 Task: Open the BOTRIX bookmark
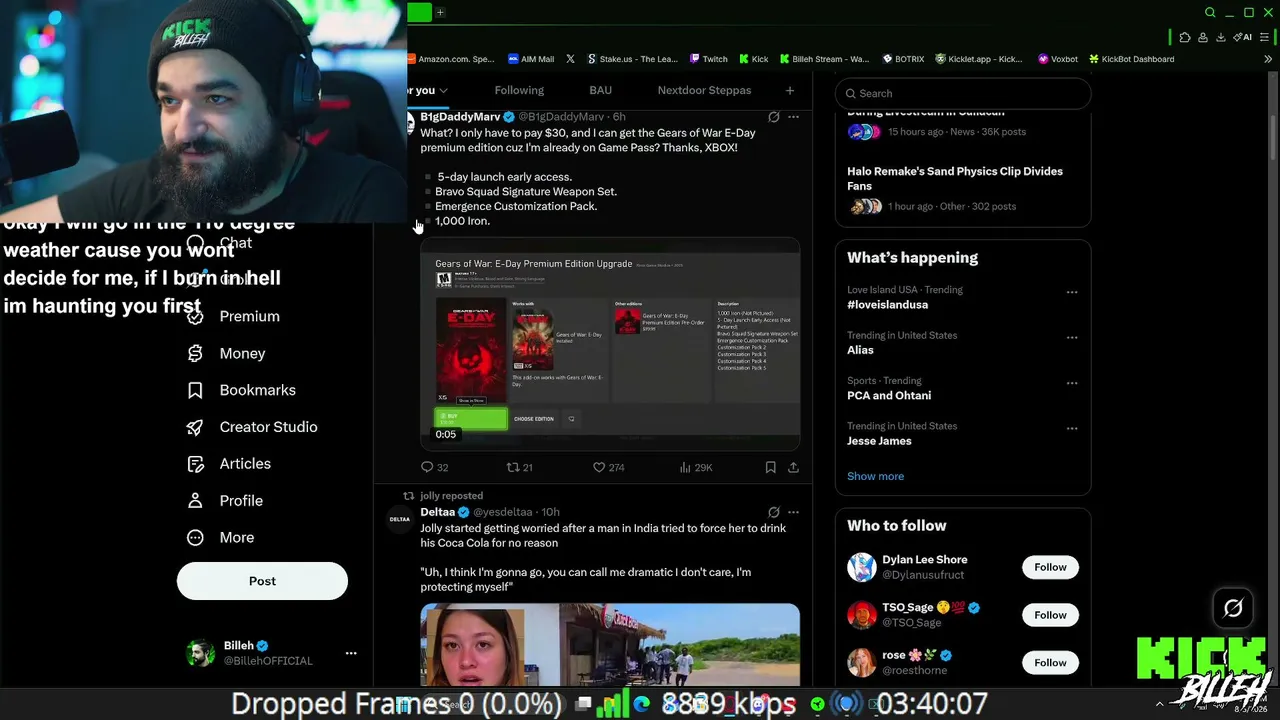coord(902,59)
